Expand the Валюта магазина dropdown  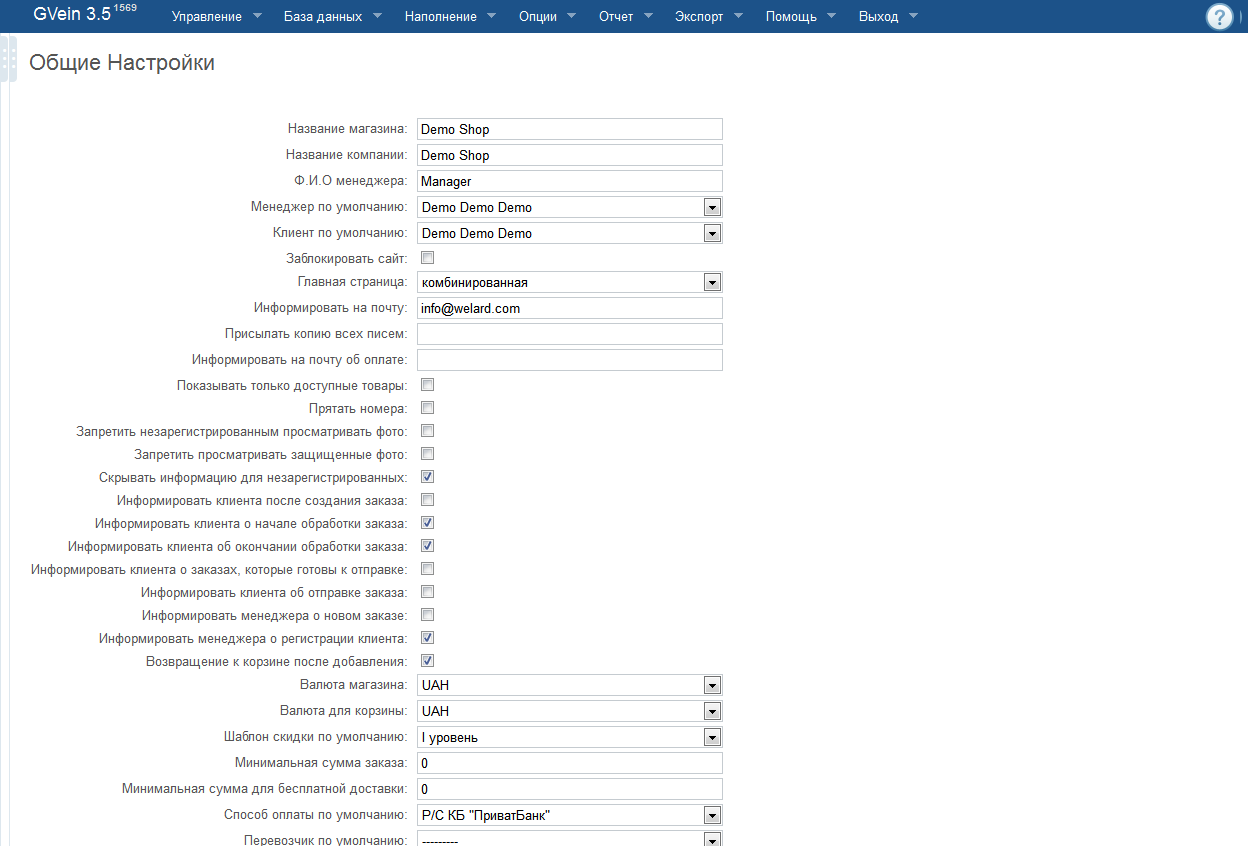569,685
